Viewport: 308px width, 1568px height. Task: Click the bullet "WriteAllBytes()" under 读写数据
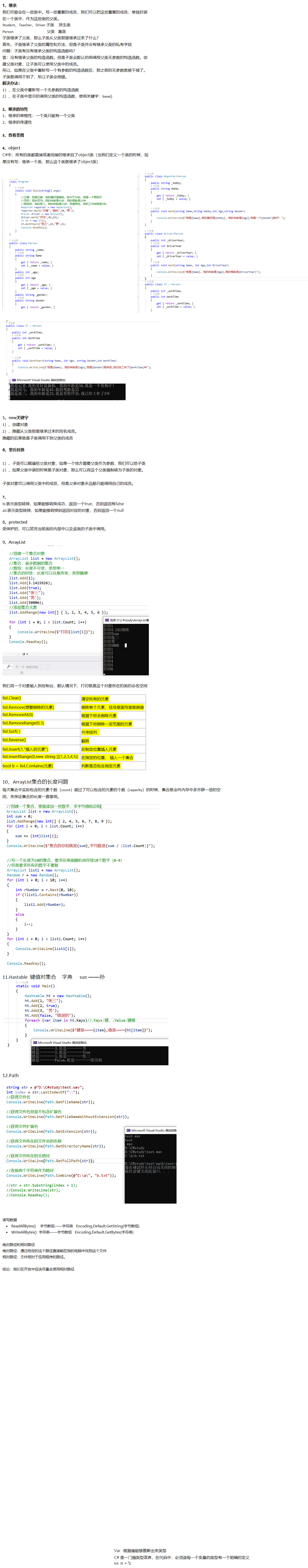click(24, 1232)
